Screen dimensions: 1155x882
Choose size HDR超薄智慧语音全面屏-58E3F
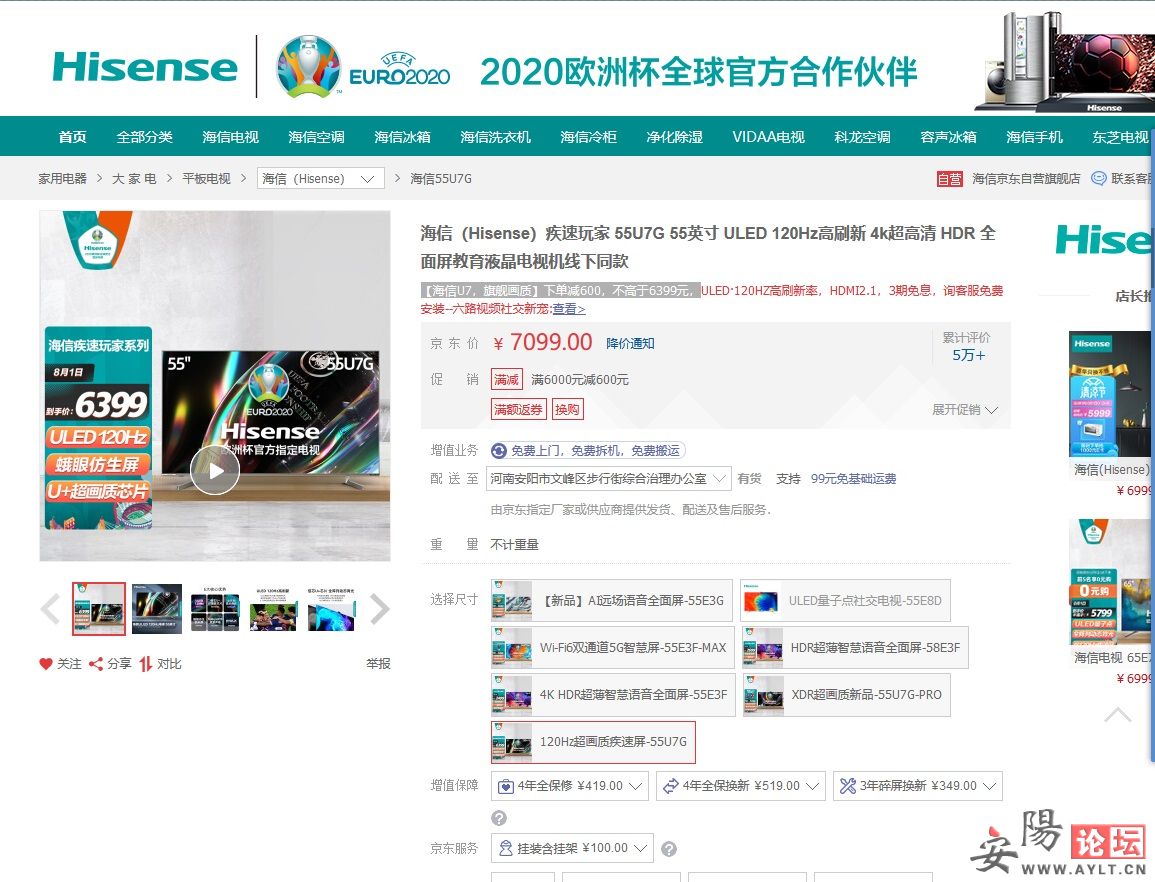coord(854,648)
